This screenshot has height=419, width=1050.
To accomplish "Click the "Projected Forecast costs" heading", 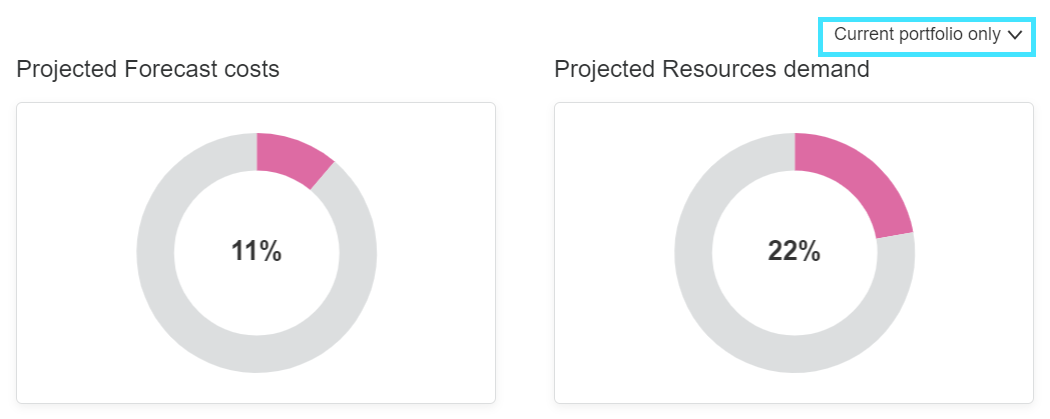I will [x=148, y=69].
